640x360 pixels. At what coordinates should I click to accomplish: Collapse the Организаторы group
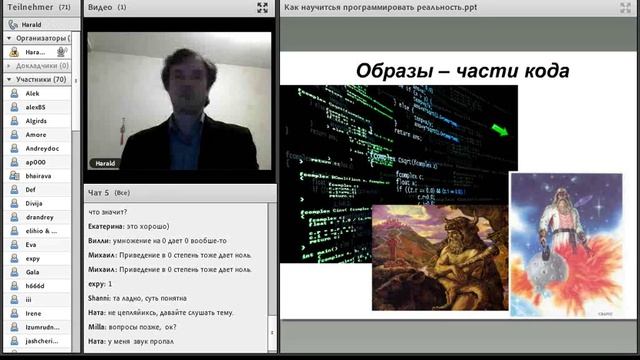point(9,38)
